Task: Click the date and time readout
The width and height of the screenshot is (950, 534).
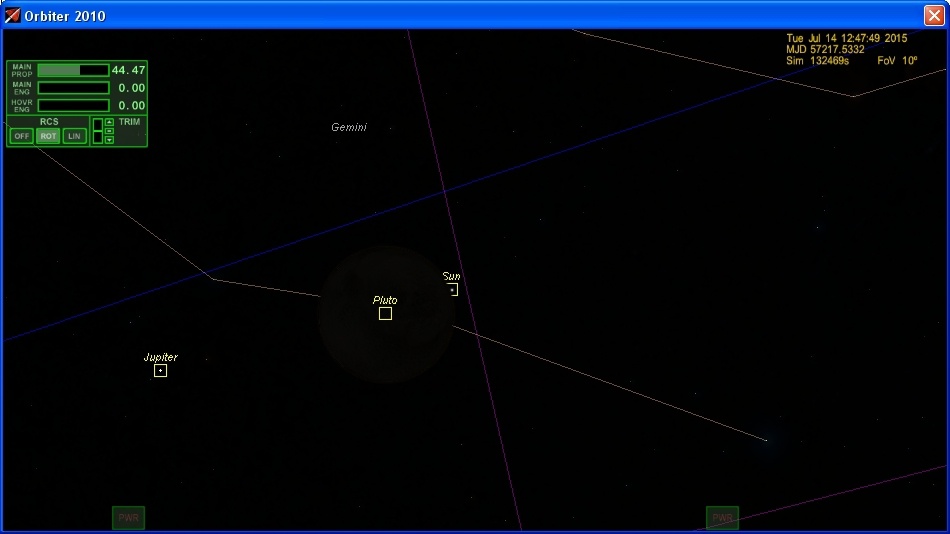Action: pos(846,38)
